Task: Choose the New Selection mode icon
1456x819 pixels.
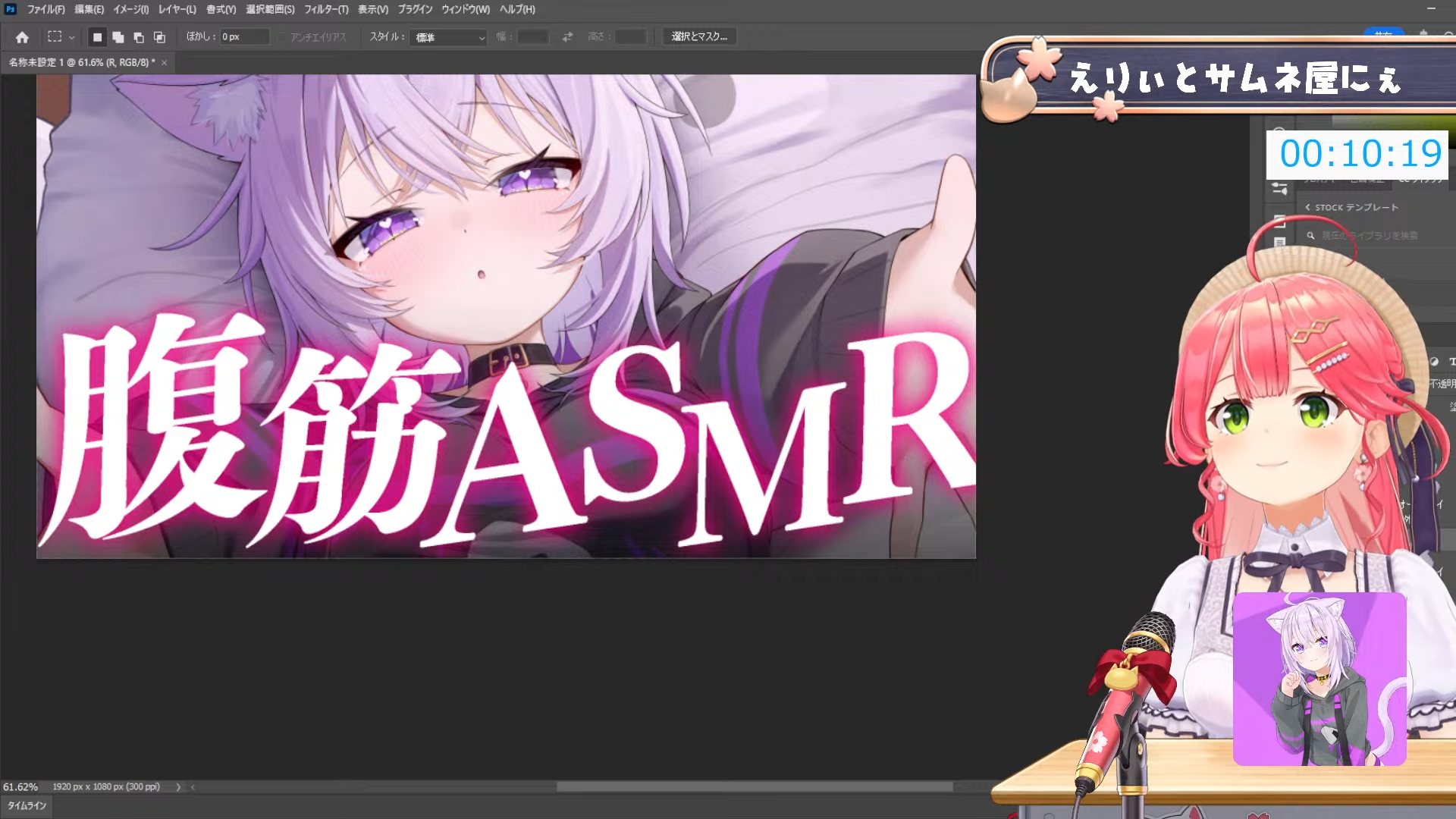Action: [97, 37]
